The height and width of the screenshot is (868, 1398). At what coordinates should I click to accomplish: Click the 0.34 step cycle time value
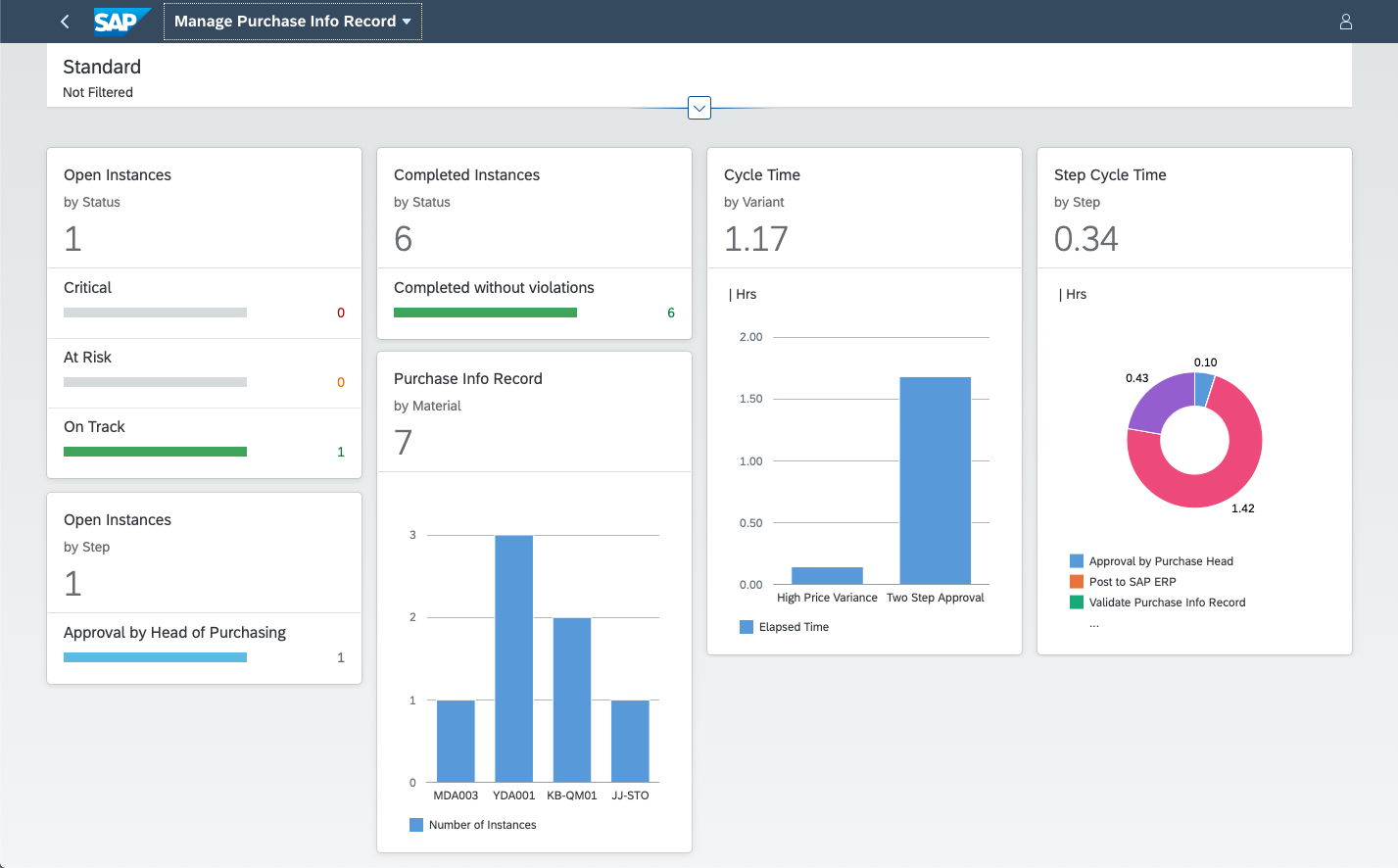[x=1086, y=239]
